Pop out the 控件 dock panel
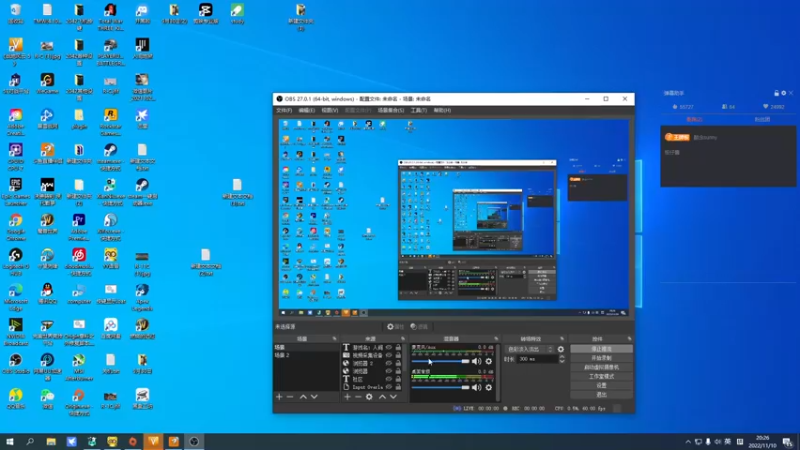The width and height of the screenshot is (800, 450). coord(629,339)
